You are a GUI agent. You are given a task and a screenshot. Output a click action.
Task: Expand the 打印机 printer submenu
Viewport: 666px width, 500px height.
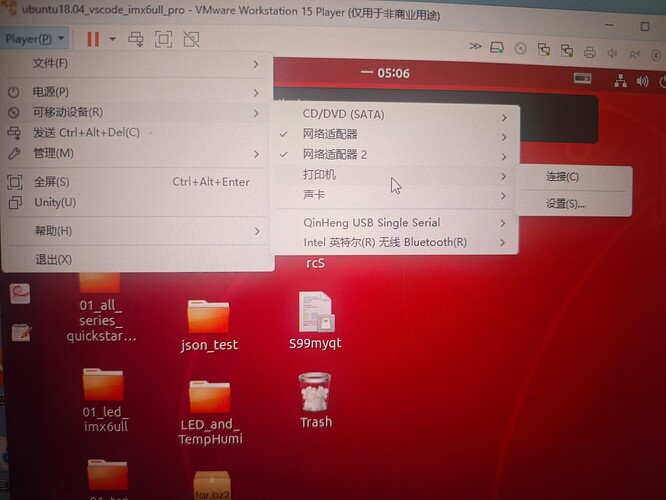point(395,175)
